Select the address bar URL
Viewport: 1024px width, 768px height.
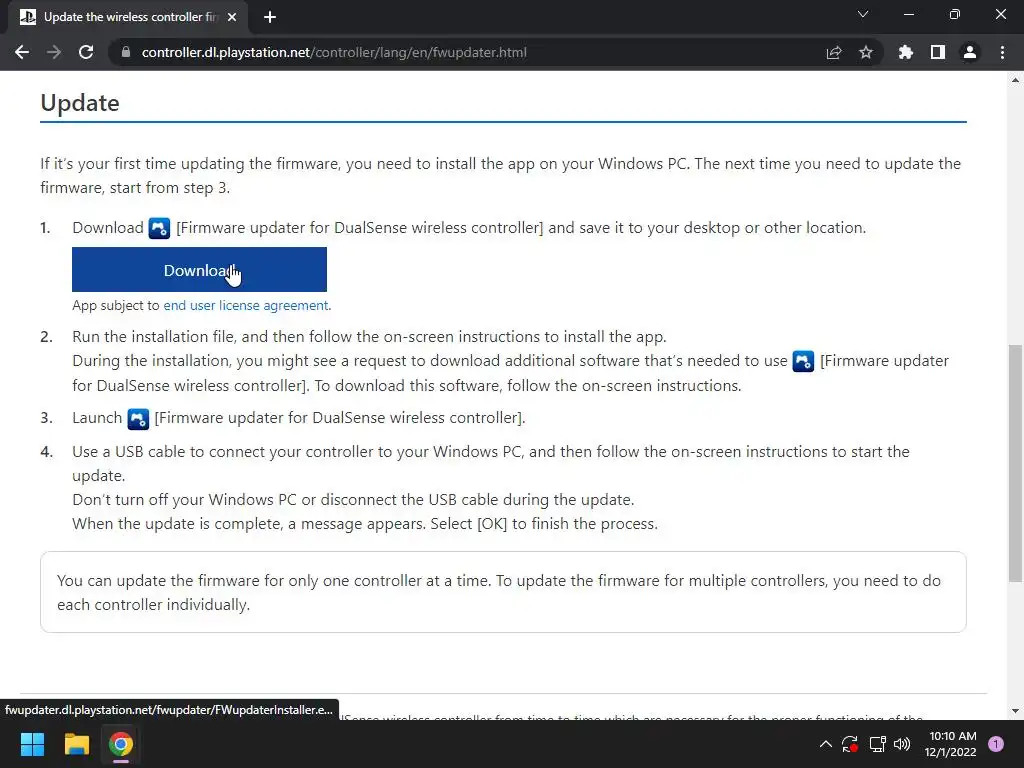[334, 52]
